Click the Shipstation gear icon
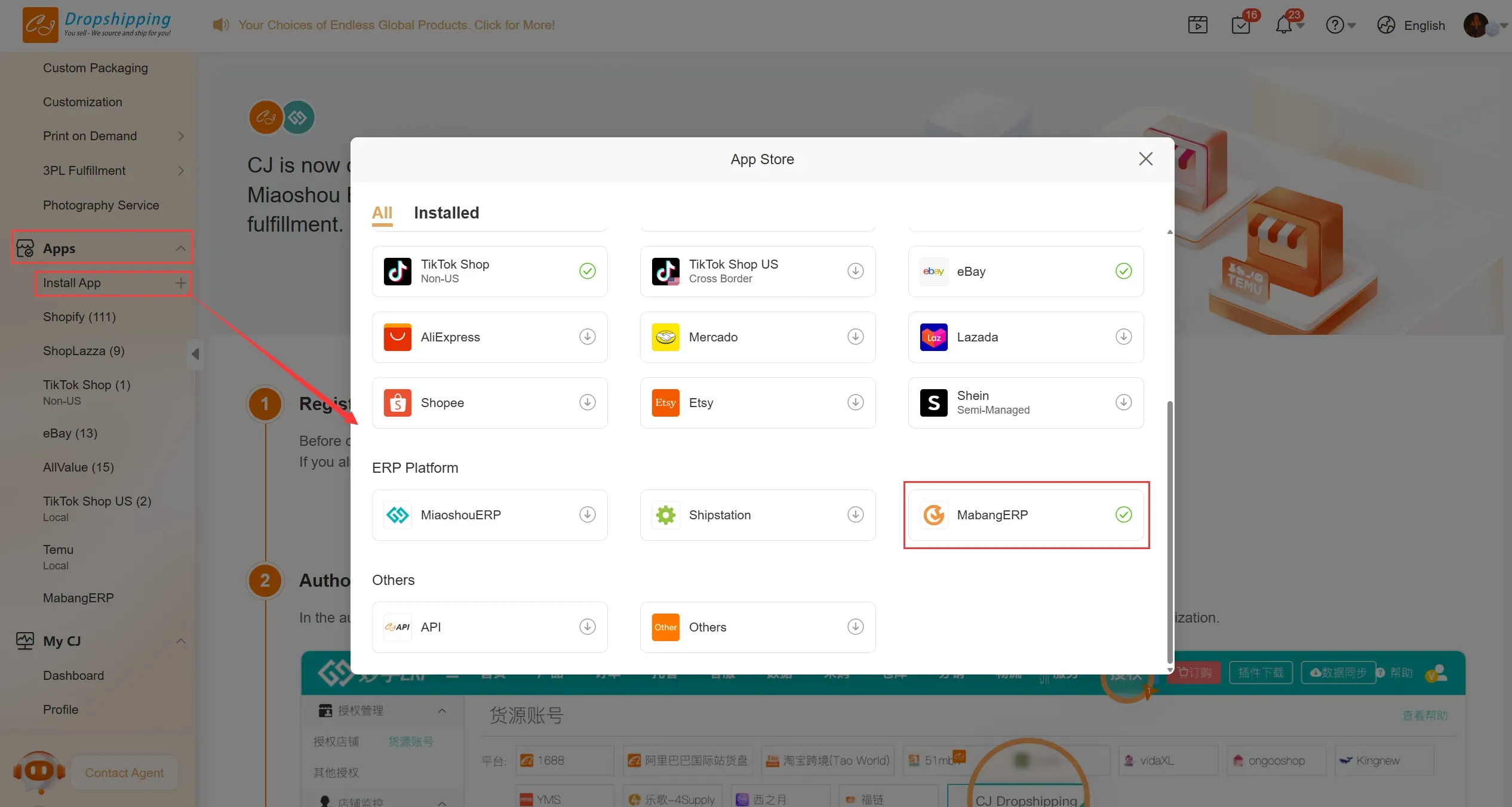Viewport: 1512px width, 807px height. pos(665,515)
